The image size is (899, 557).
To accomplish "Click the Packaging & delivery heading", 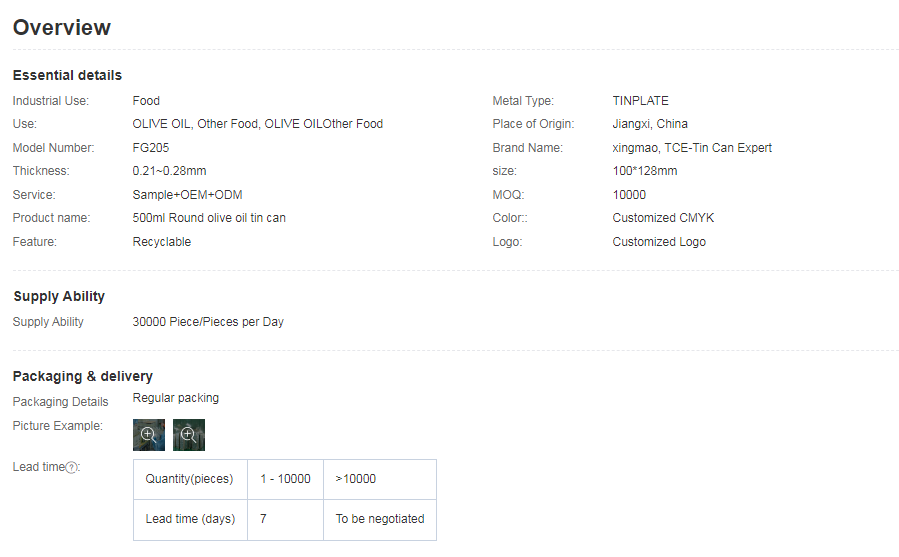I will (83, 376).
